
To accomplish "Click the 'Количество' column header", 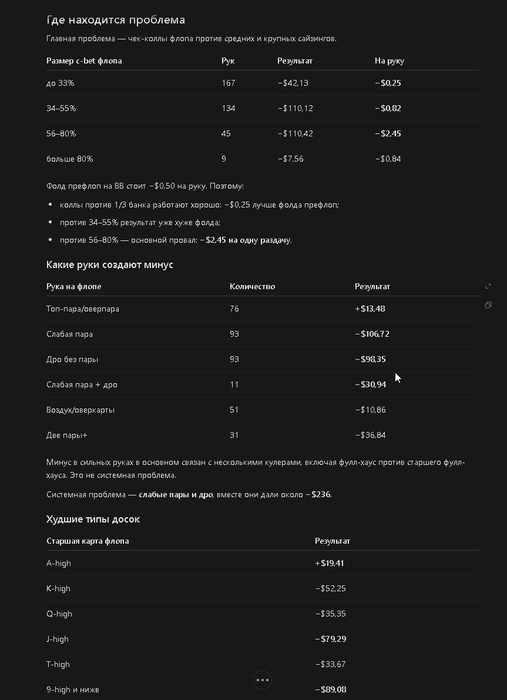I will coord(252,287).
